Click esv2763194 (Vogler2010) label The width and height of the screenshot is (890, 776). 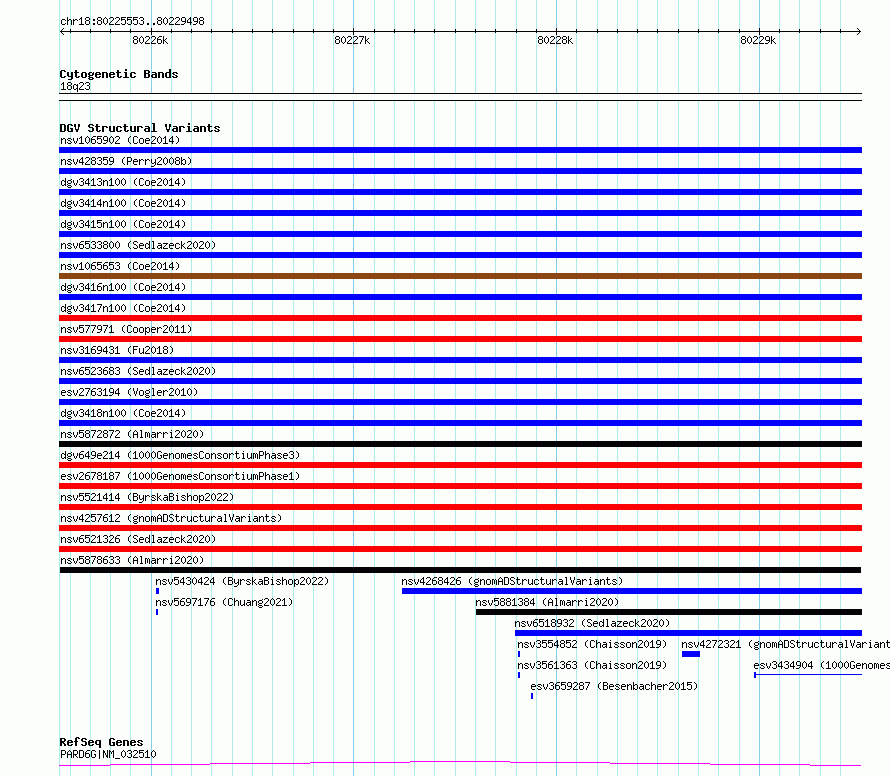(129, 392)
